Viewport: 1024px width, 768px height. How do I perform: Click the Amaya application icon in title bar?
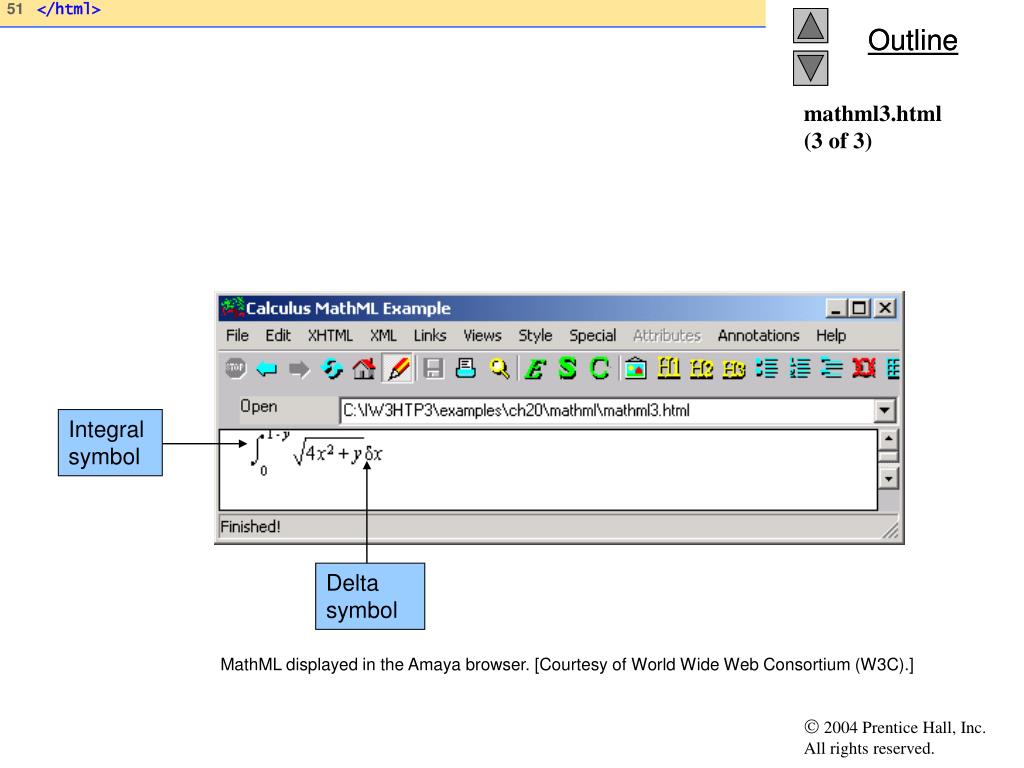pos(232,308)
